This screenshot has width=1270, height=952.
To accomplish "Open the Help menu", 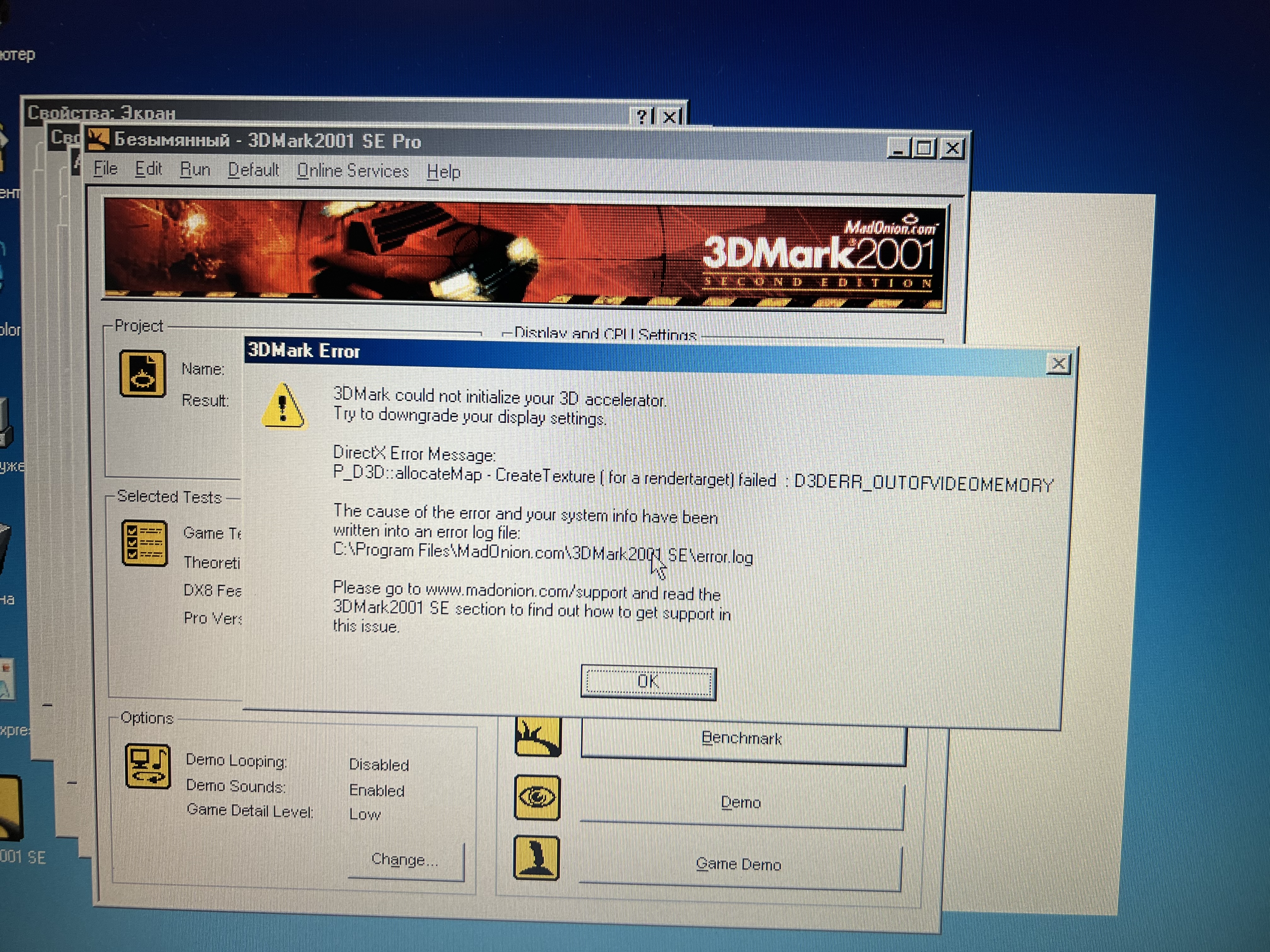I will click(x=443, y=172).
